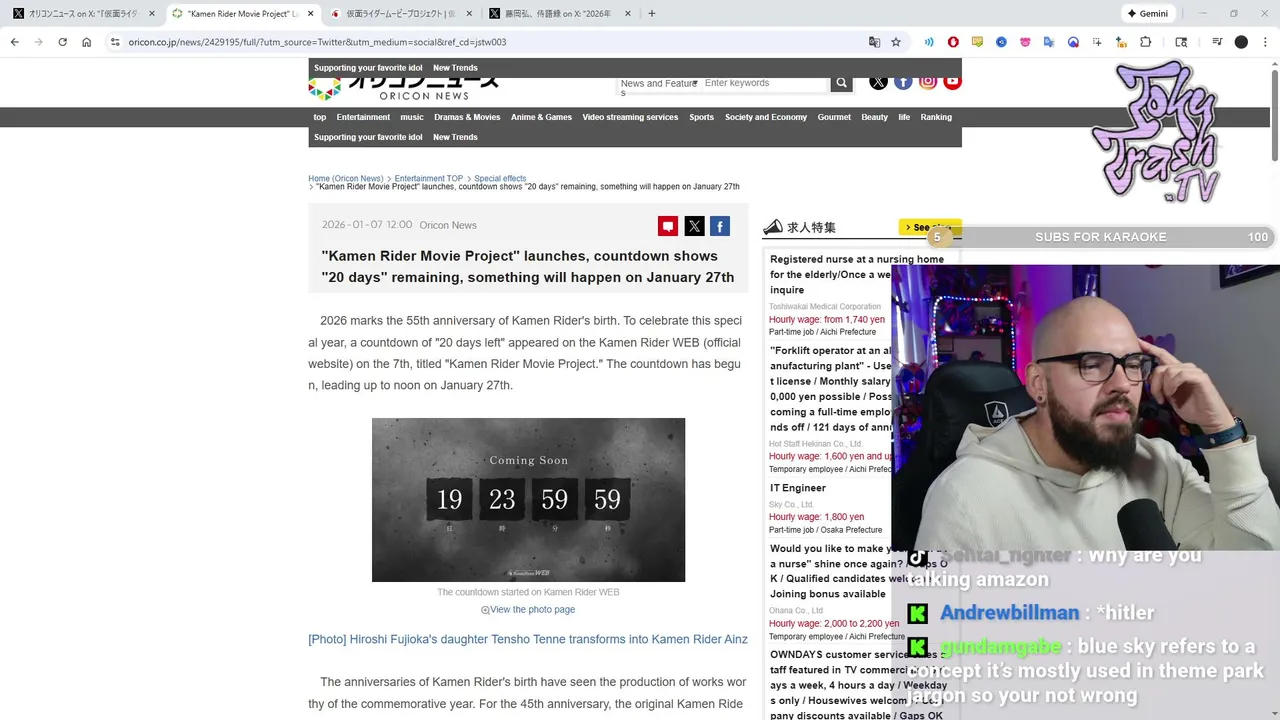The image size is (1280, 720).
Task: Open the Google Translate page icon
Action: click(875, 42)
